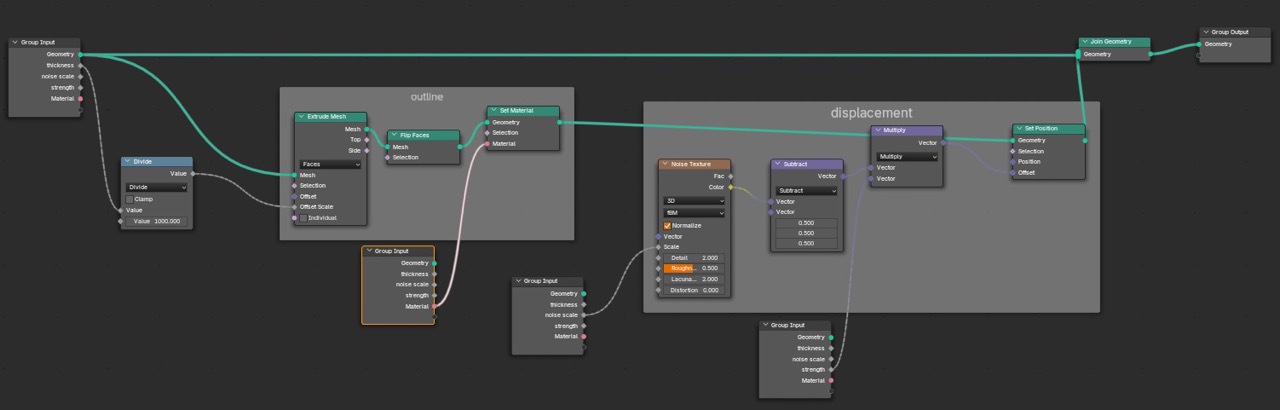Click Extrude Mesh's Top output socket

pyautogui.click(x=367, y=139)
